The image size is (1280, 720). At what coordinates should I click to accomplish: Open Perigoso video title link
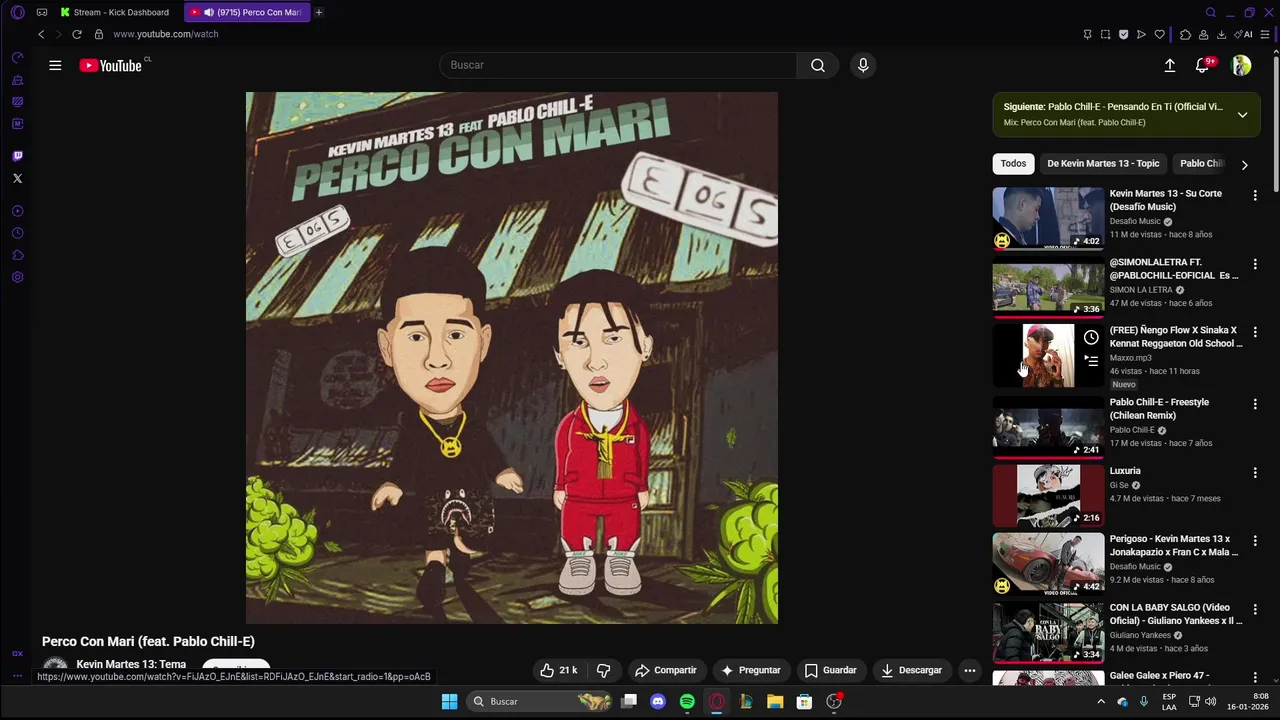tap(1173, 545)
